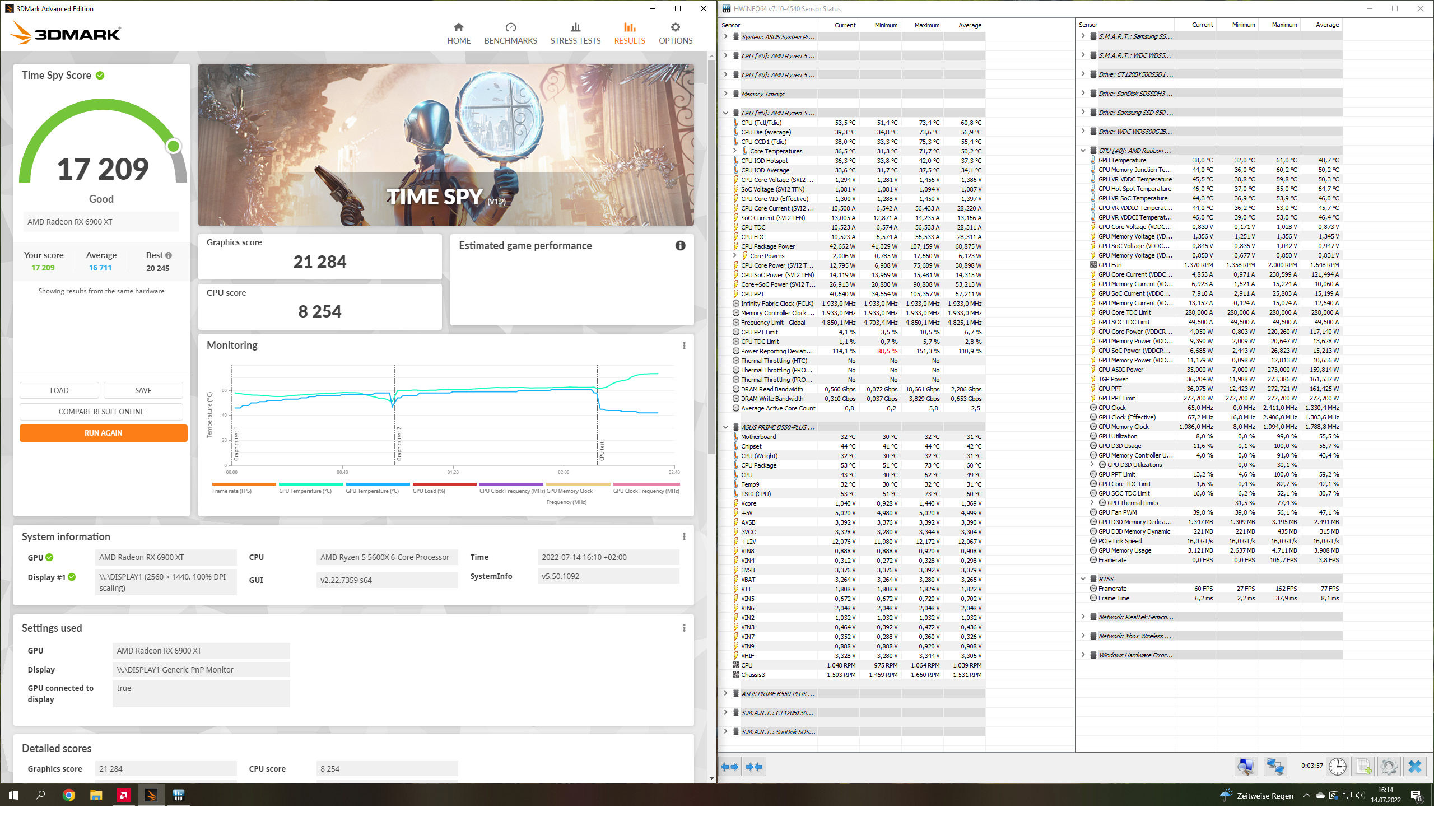
Task: Click the HWiNFO remote network monitors icon
Action: pos(1275,766)
